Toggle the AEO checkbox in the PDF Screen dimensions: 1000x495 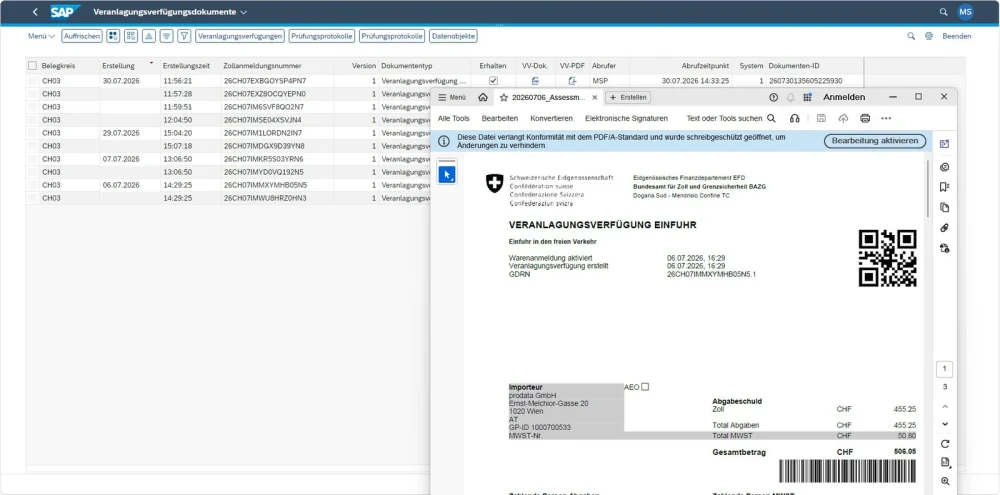point(645,387)
